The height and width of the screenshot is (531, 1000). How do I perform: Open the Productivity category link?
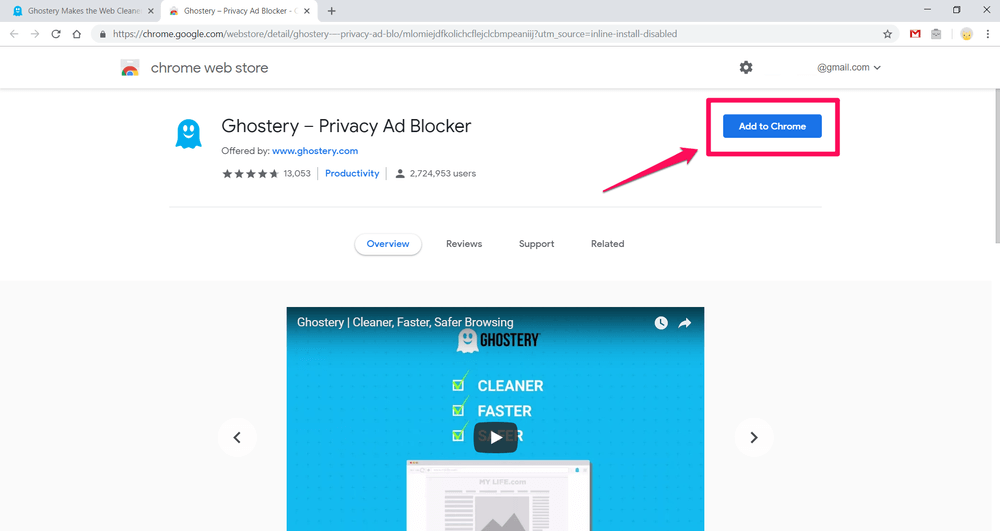click(352, 173)
